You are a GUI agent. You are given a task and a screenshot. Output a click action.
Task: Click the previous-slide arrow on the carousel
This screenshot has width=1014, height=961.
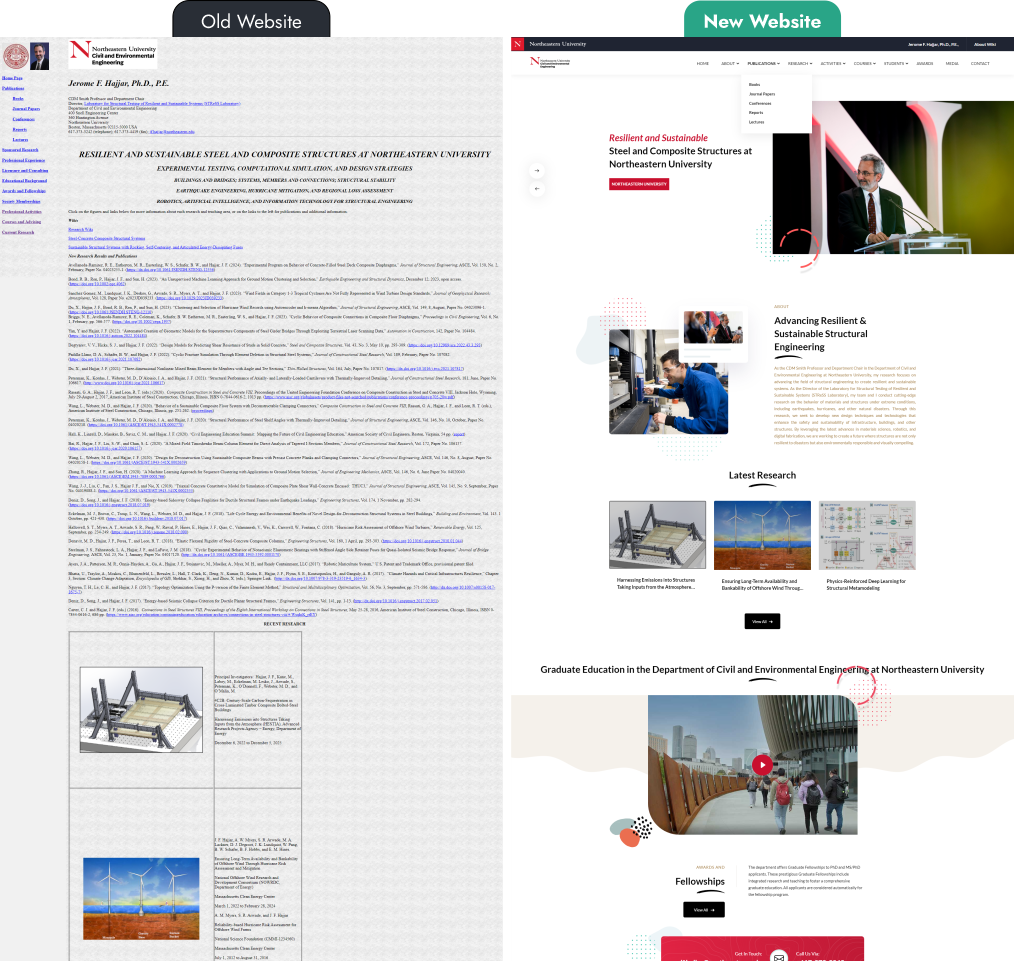click(x=537, y=189)
